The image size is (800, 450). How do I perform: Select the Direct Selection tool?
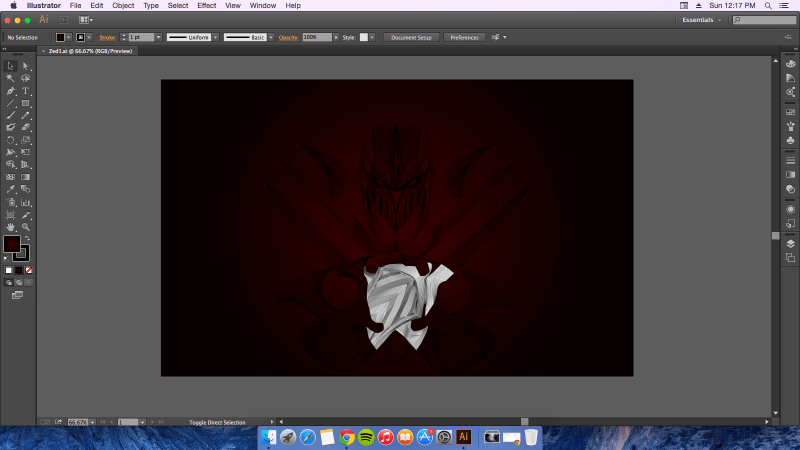pos(26,66)
